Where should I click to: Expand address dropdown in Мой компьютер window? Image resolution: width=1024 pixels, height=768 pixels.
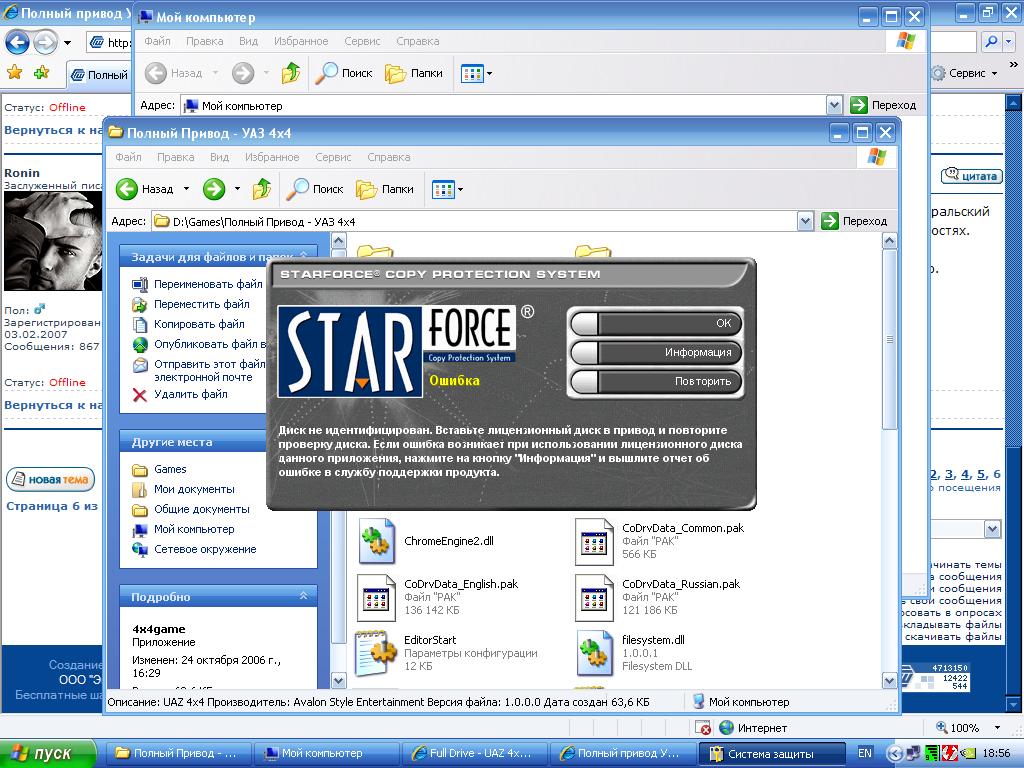tap(834, 105)
